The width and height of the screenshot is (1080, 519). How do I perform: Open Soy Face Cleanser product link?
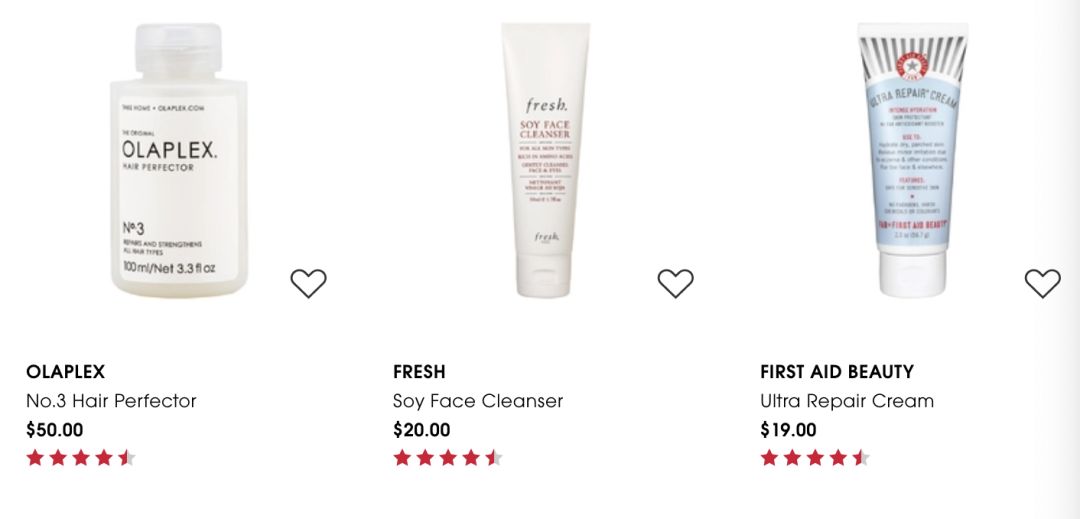(x=478, y=401)
